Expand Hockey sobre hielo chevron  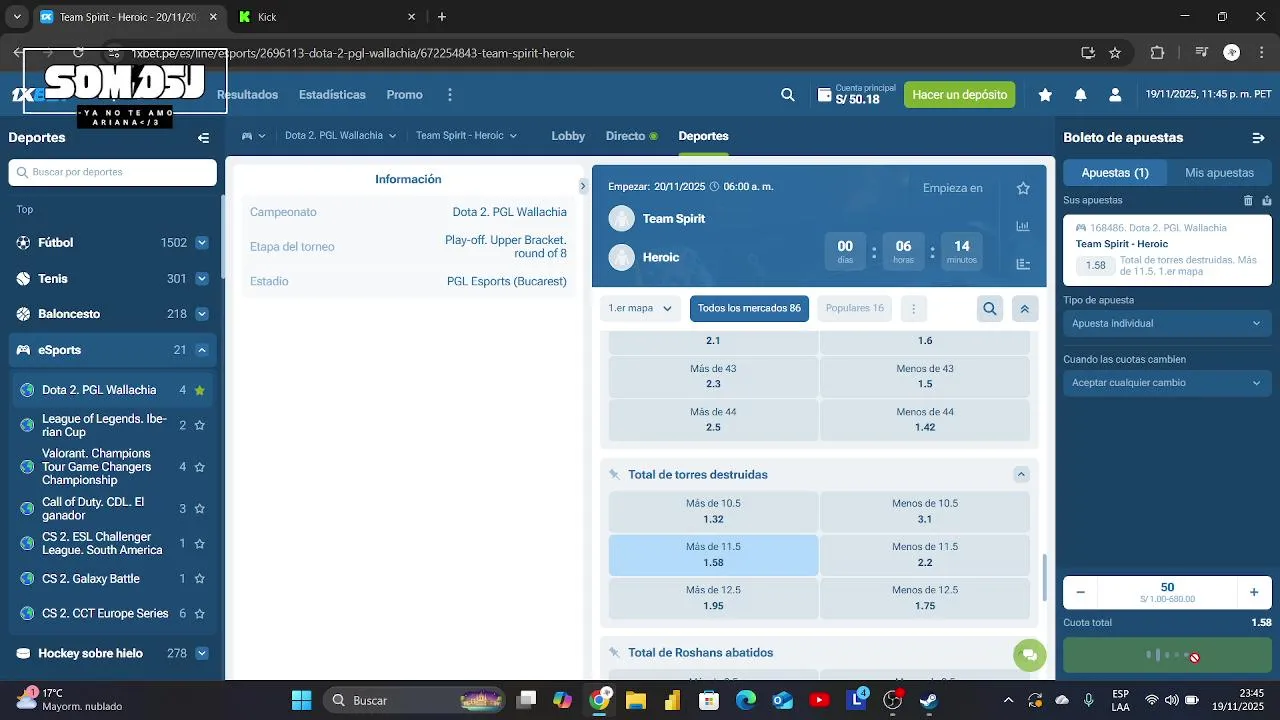(x=202, y=654)
